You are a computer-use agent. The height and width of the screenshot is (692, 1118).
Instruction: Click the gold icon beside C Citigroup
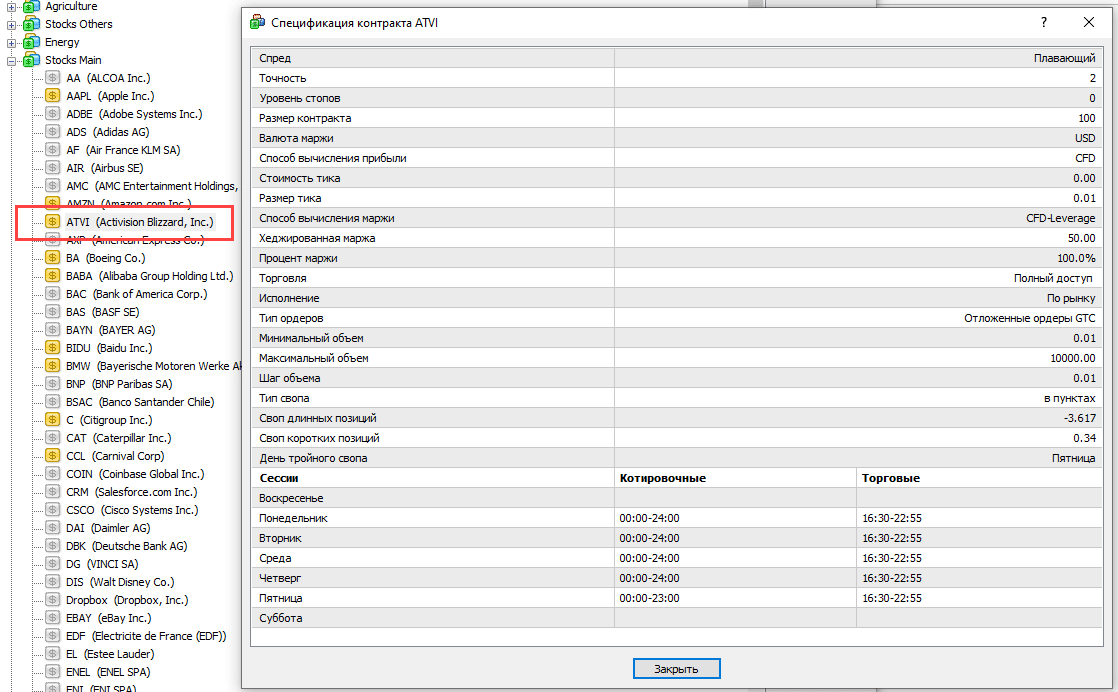[x=53, y=420]
